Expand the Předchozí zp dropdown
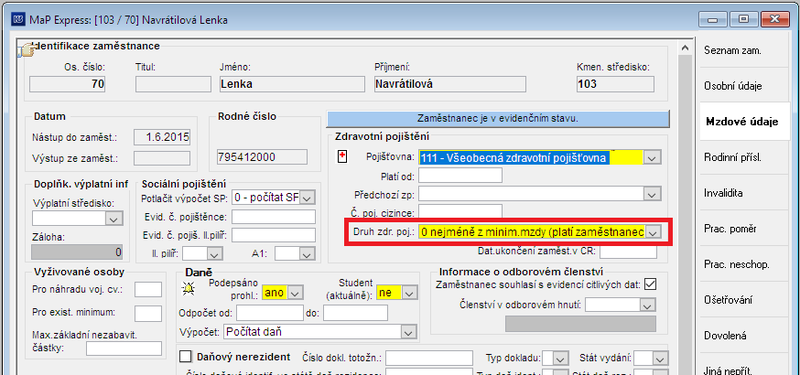 [x=652, y=194]
